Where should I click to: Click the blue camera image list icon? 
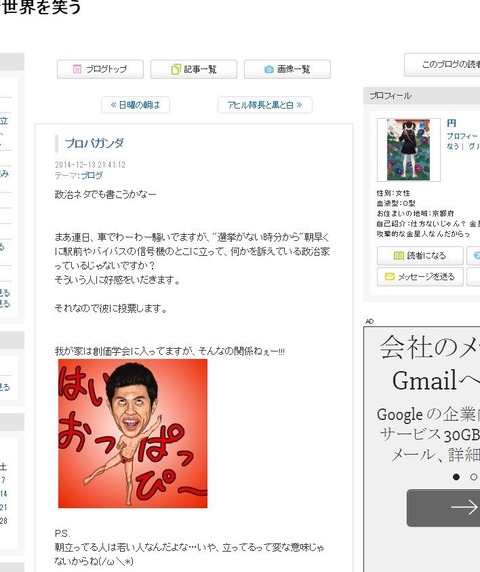[269, 69]
